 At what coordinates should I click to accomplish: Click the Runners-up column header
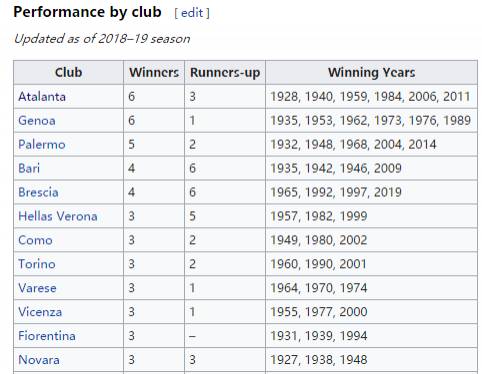[225, 72]
